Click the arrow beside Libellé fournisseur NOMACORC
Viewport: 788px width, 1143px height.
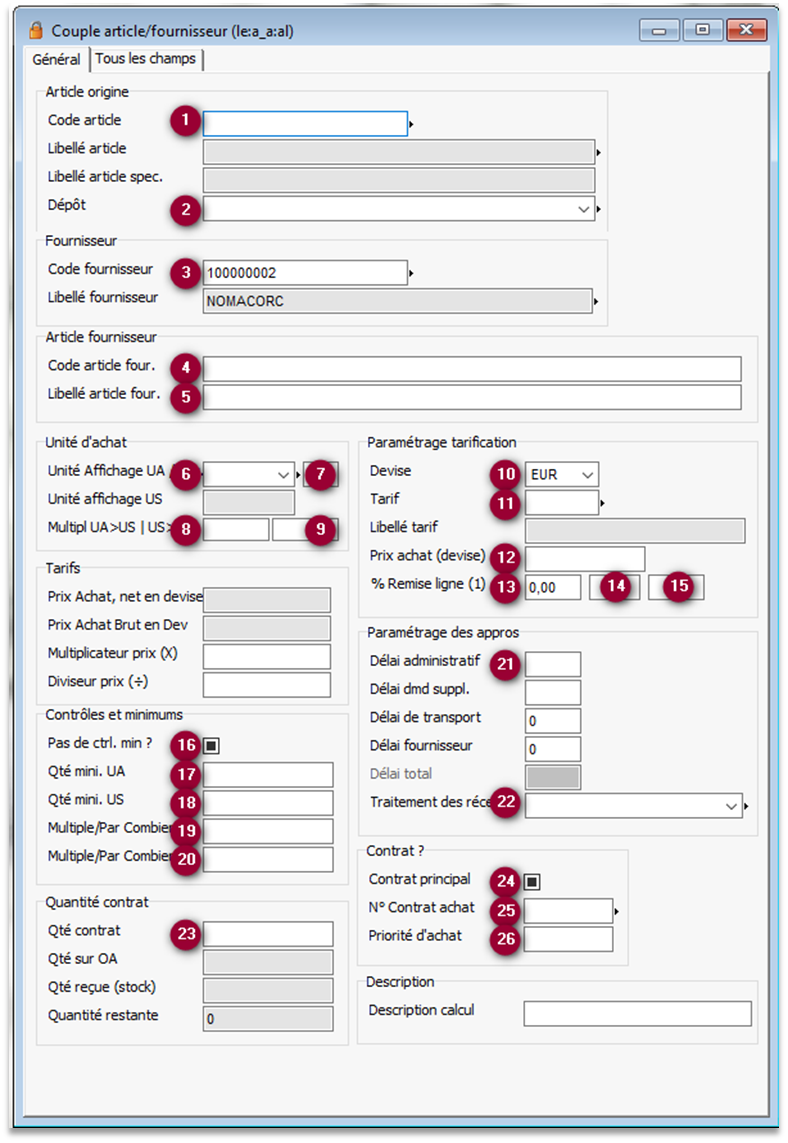click(x=598, y=300)
